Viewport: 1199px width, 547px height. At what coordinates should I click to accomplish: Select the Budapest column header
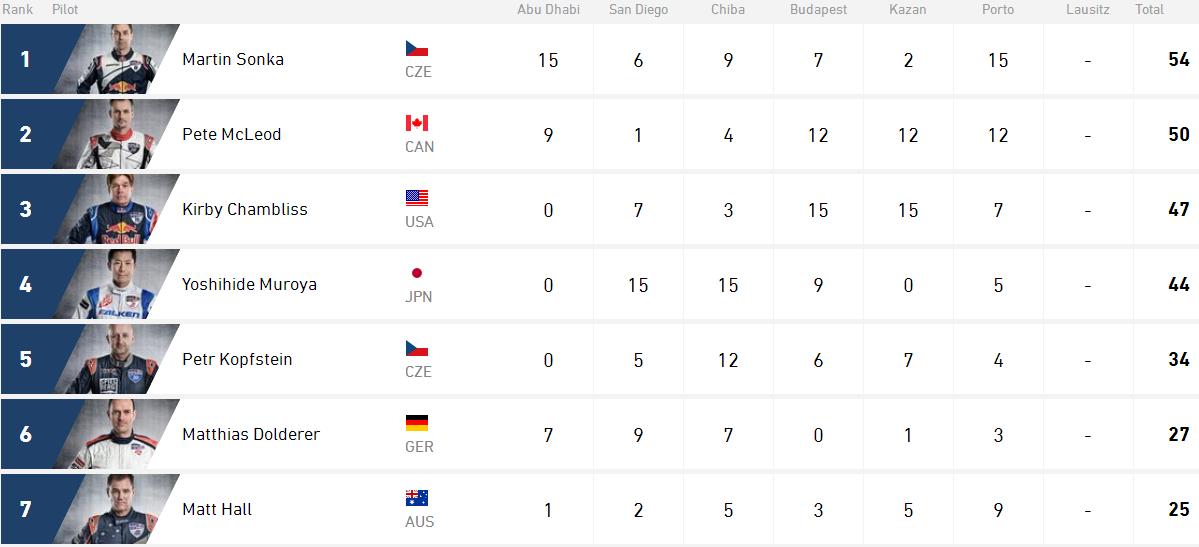(x=818, y=10)
